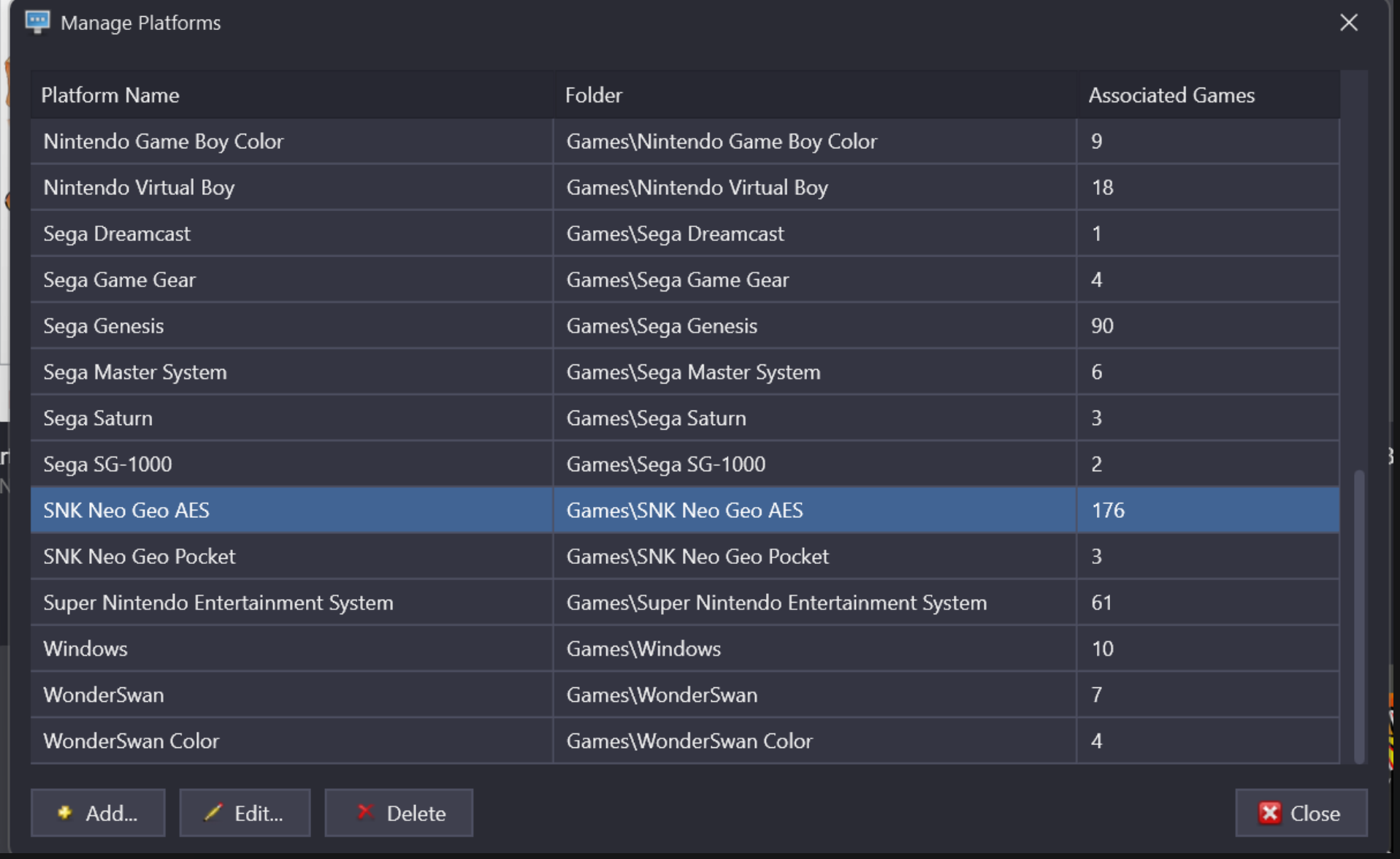
Task: Click the vertical scrollbar thumb in platform list
Action: click(x=1359, y=616)
